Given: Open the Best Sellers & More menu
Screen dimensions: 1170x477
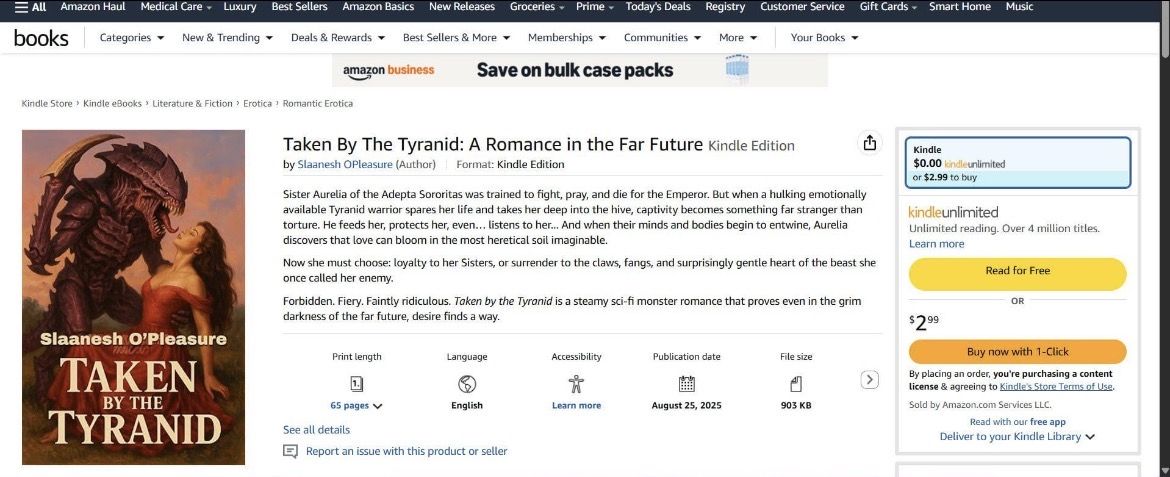Looking at the screenshot, I should pos(456,38).
